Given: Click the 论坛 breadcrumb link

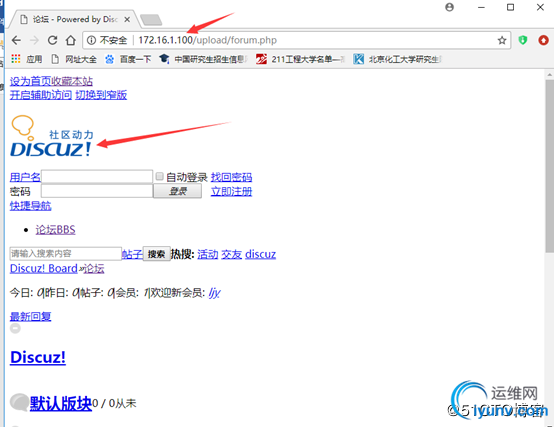Looking at the screenshot, I should 94,269.
